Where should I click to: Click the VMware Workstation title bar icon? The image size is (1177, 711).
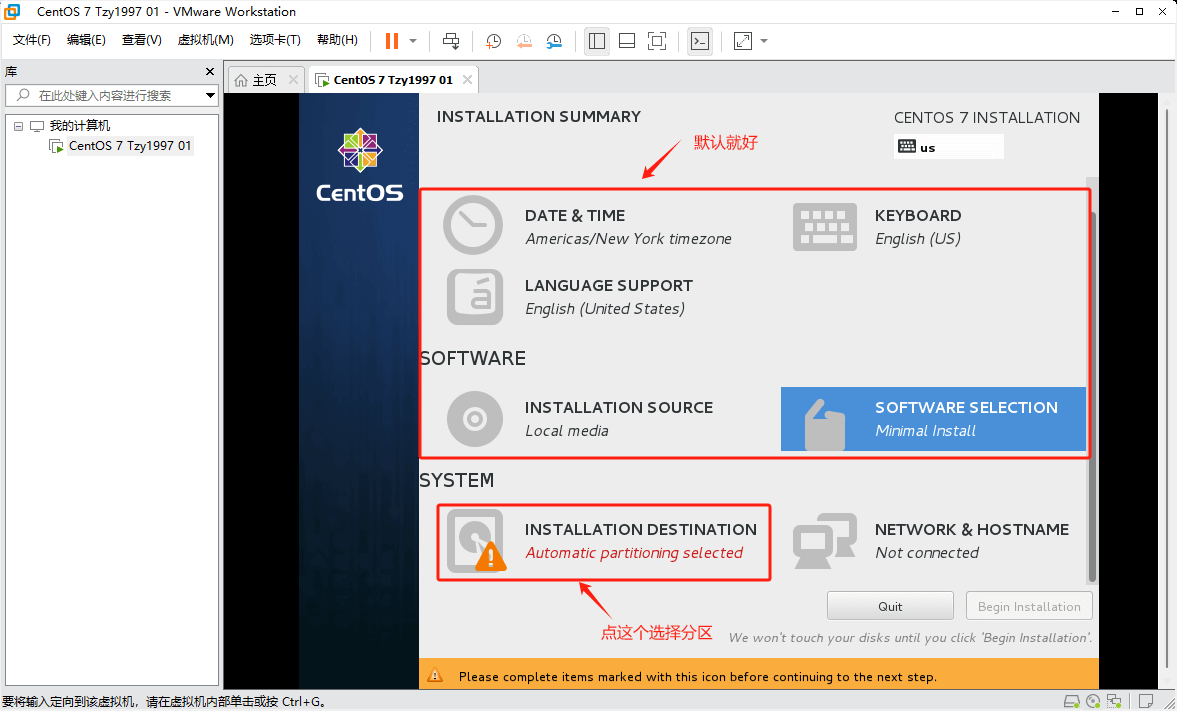tap(12, 11)
